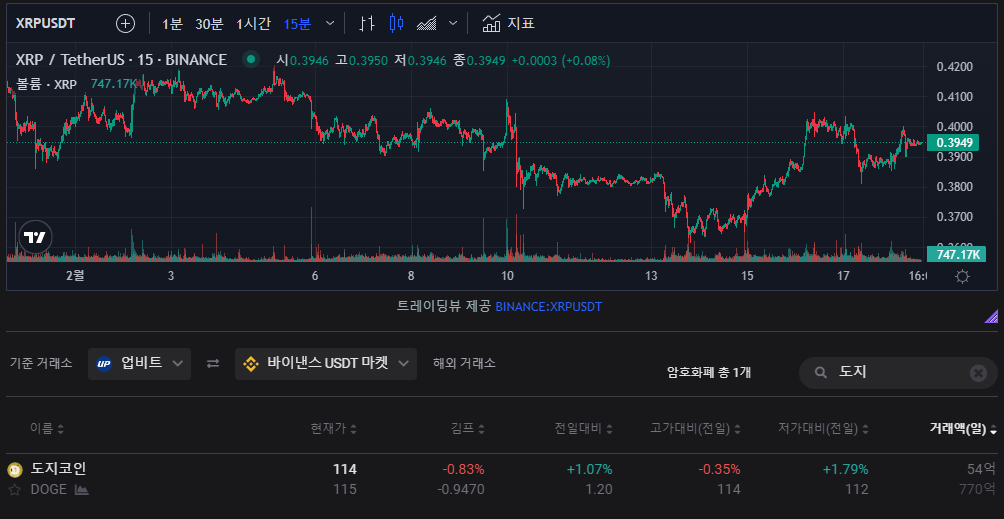This screenshot has height=519, width=1004.
Task: Select the 15분 timeframe
Action: click(297, 24)
